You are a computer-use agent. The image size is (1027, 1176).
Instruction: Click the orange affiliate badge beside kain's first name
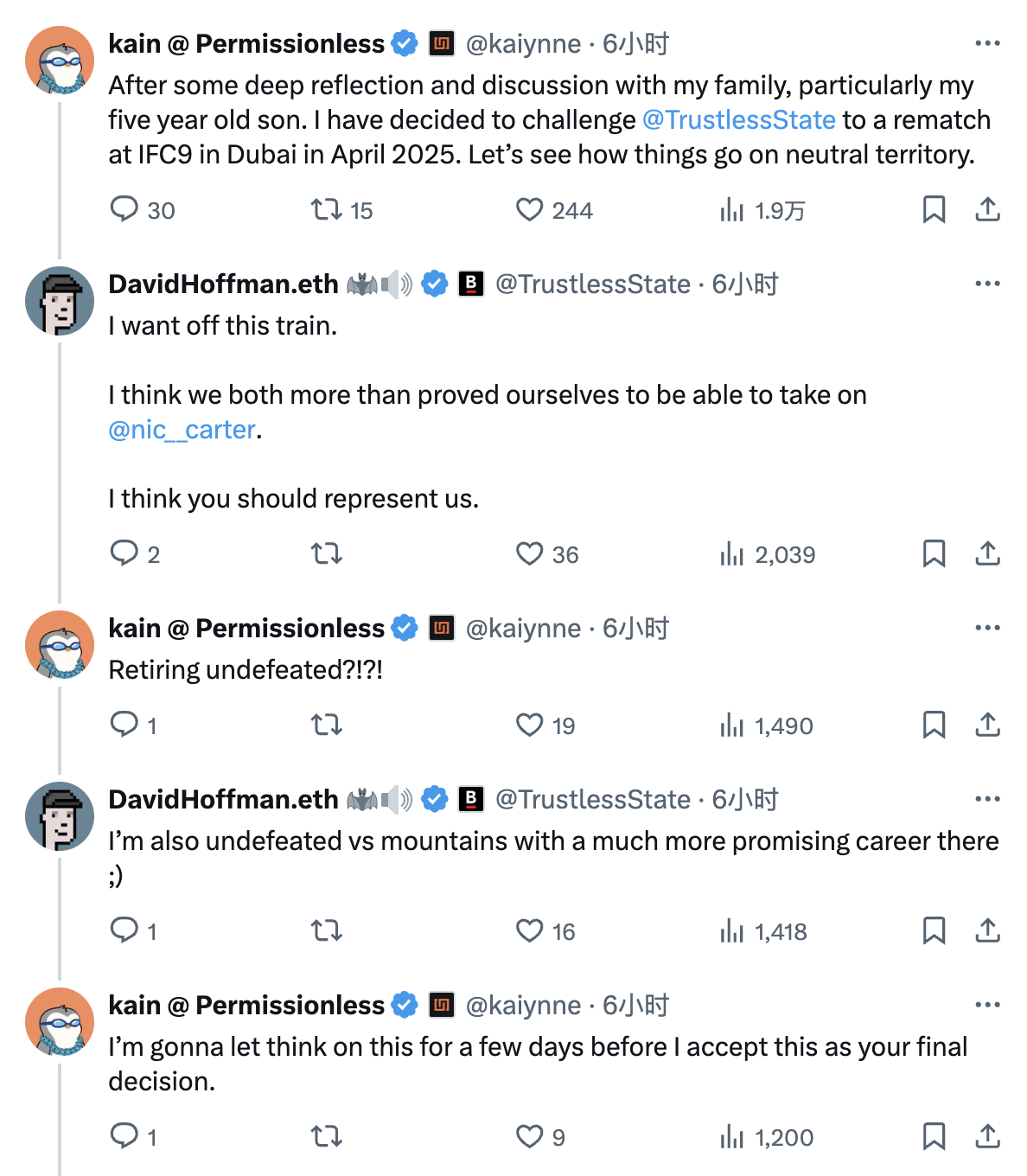(442, 43)
